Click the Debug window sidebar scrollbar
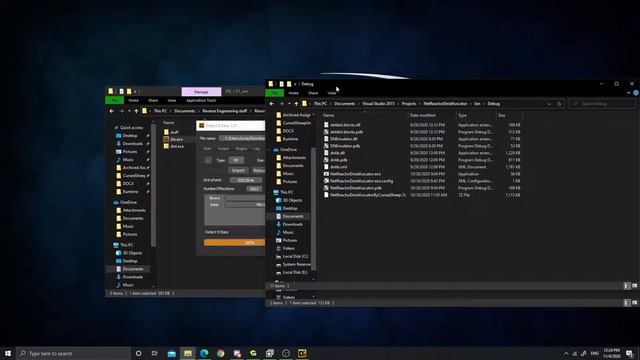The image size is (640, 360). (x=313, y=208)
